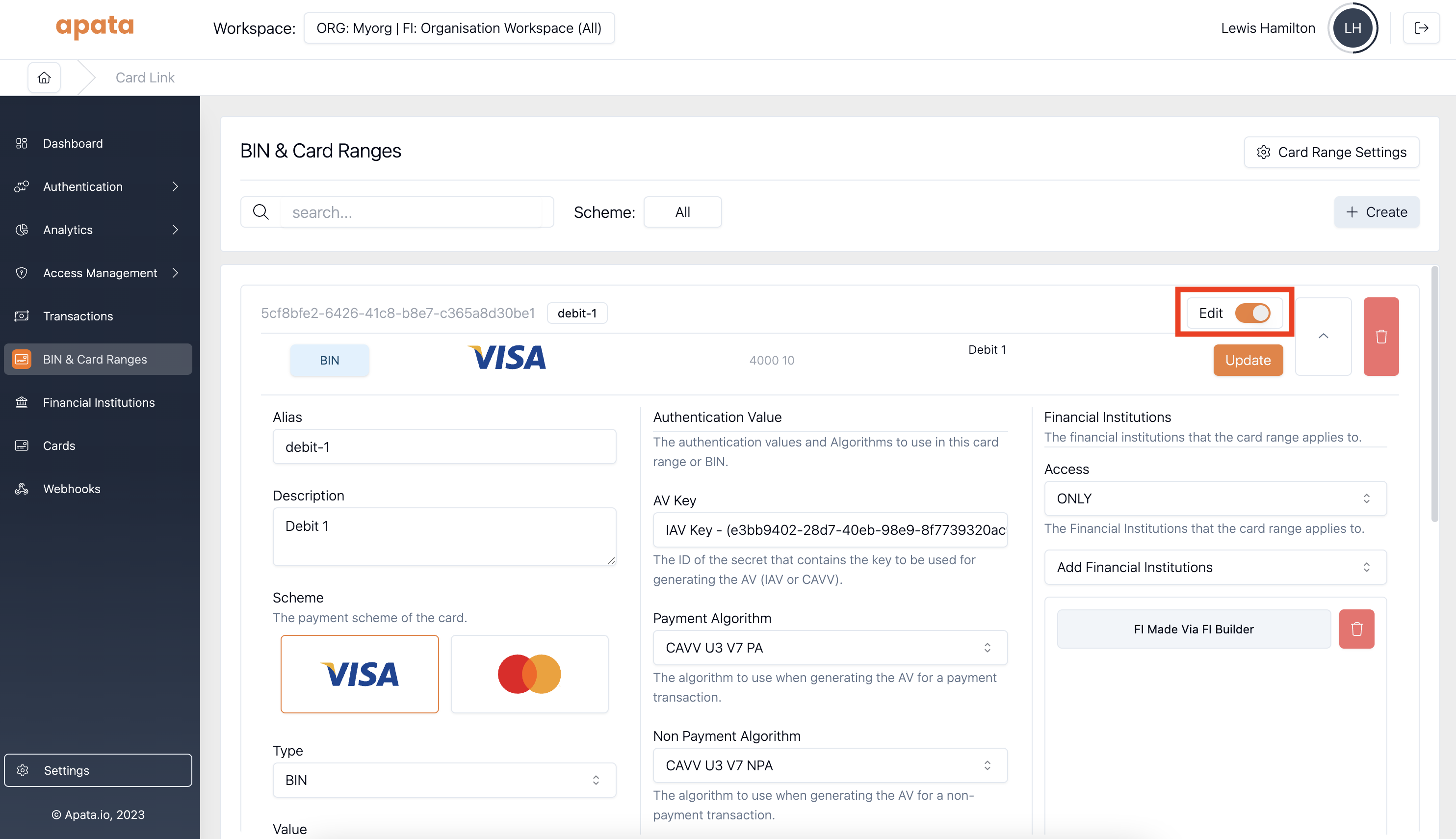Click the home breadcrumb icon
The width and height of the screenshot is (1456, 839).
click(44, 77)
